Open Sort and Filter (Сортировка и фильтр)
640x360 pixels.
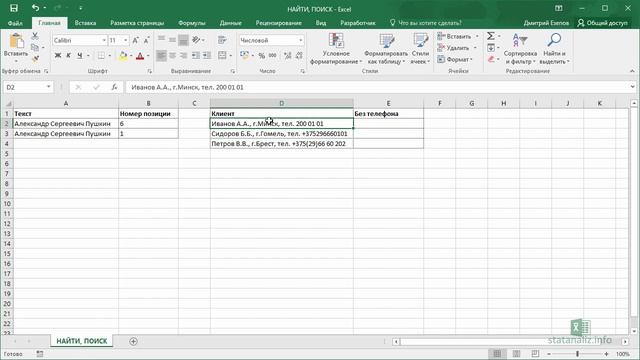(520, 49)
